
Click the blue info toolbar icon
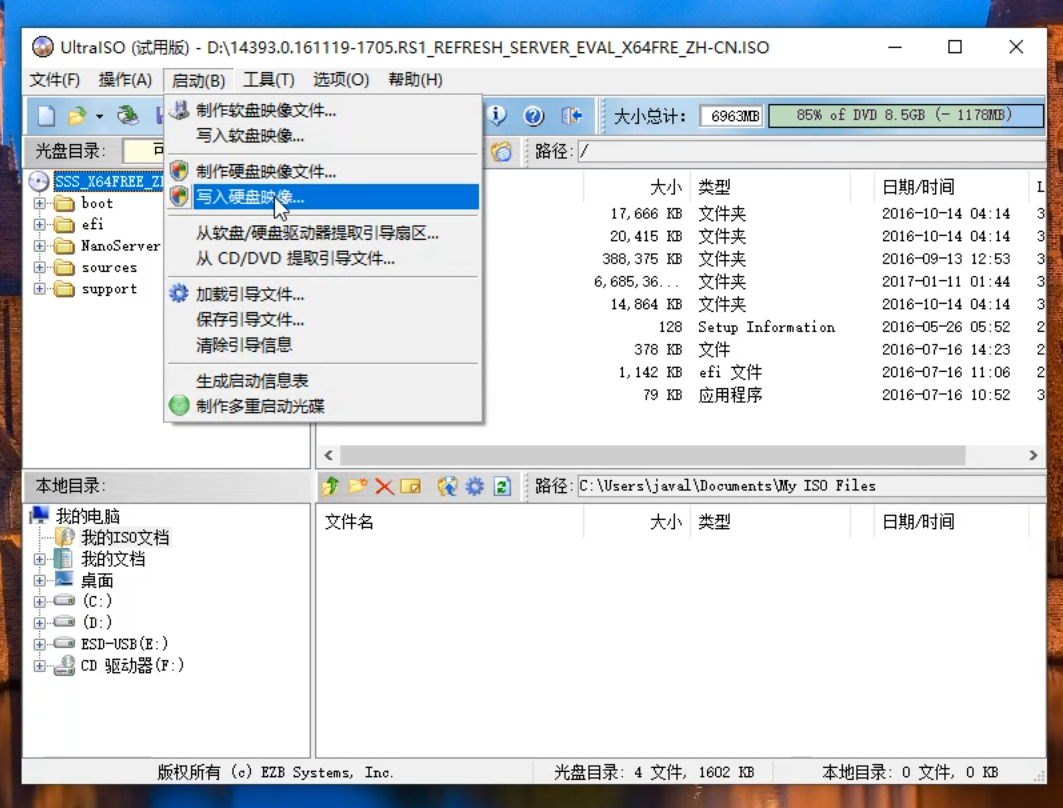tap(497, 116)
